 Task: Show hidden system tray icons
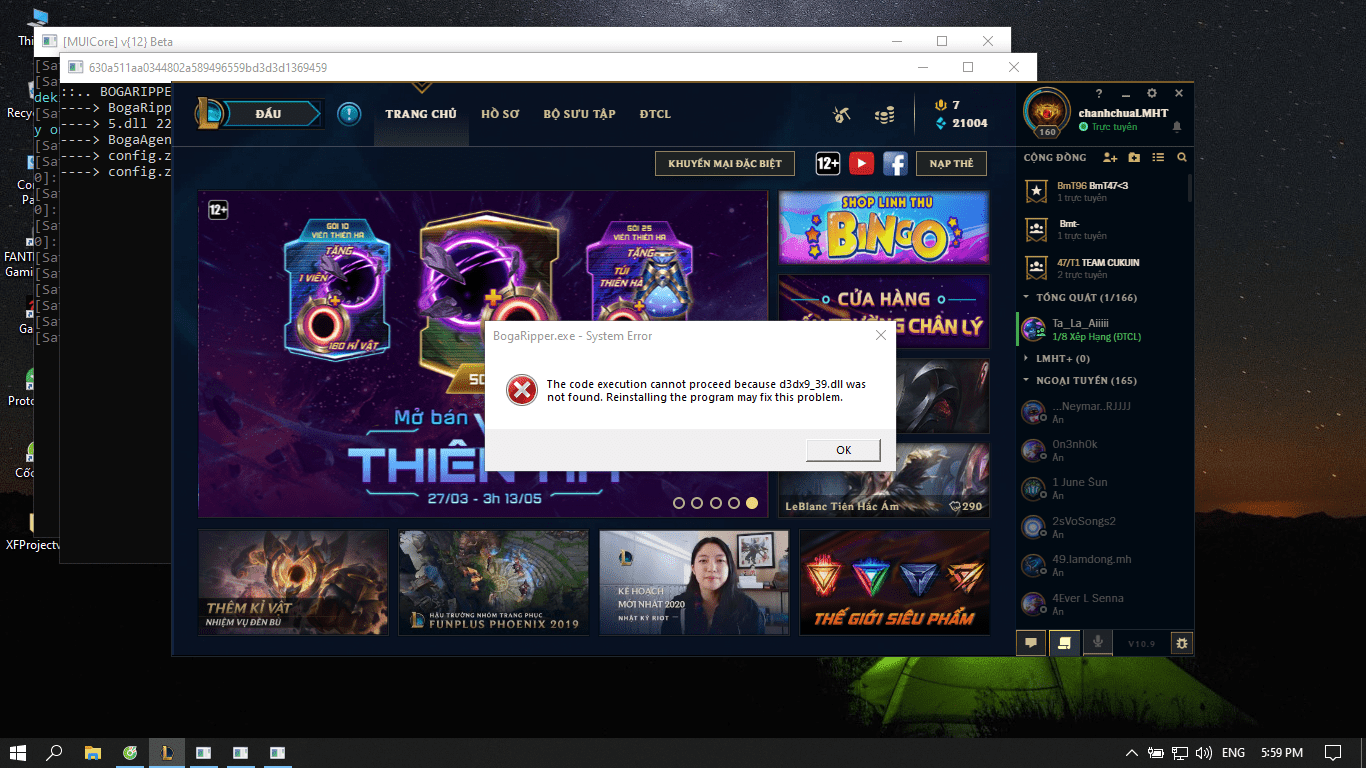pos(1132,752)
